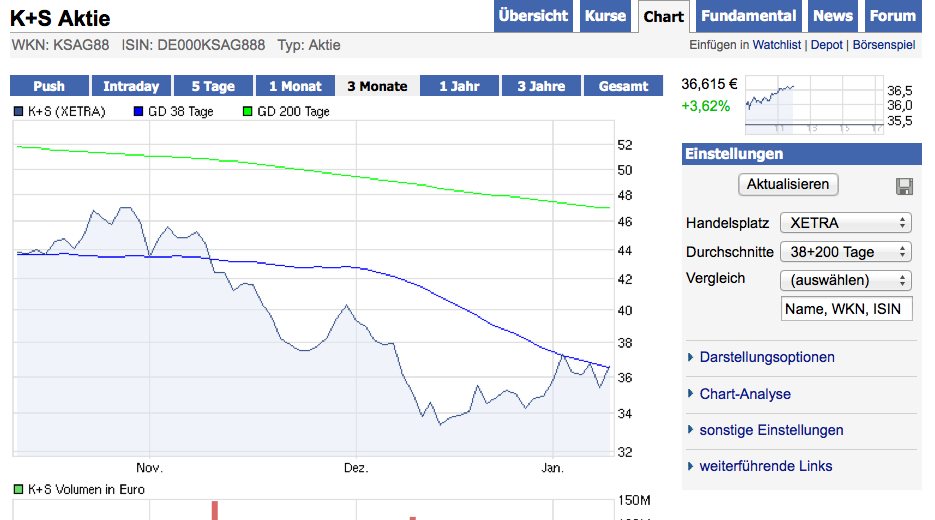Open the Handelsplatz XETRA dropdown
This screenshot has height=520, width=935.
click(846, 223)
